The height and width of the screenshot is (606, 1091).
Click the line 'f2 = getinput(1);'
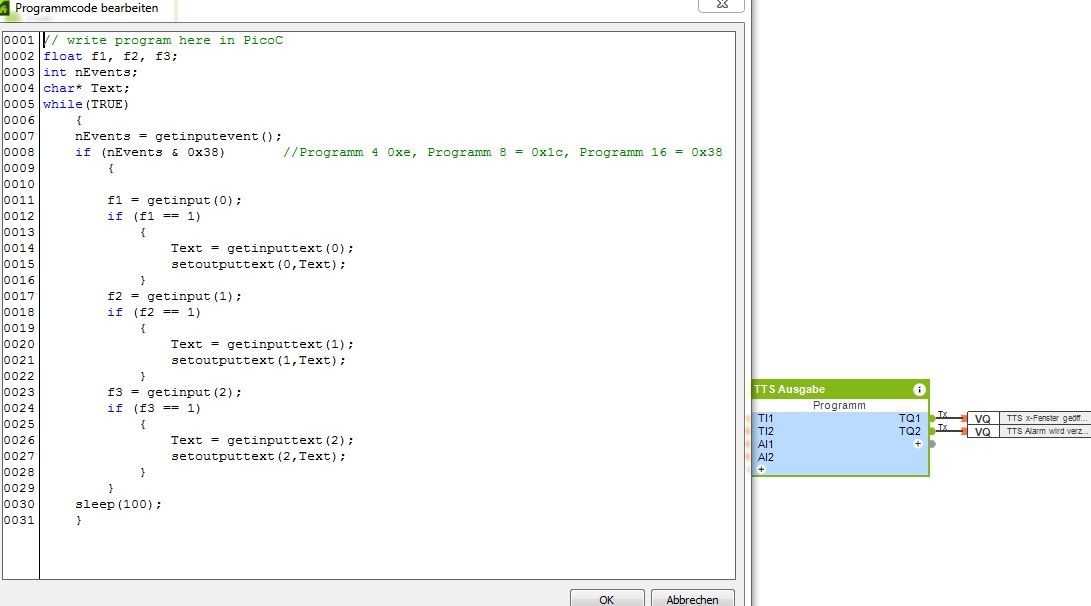pyautogui.click(x=175, y=296)
